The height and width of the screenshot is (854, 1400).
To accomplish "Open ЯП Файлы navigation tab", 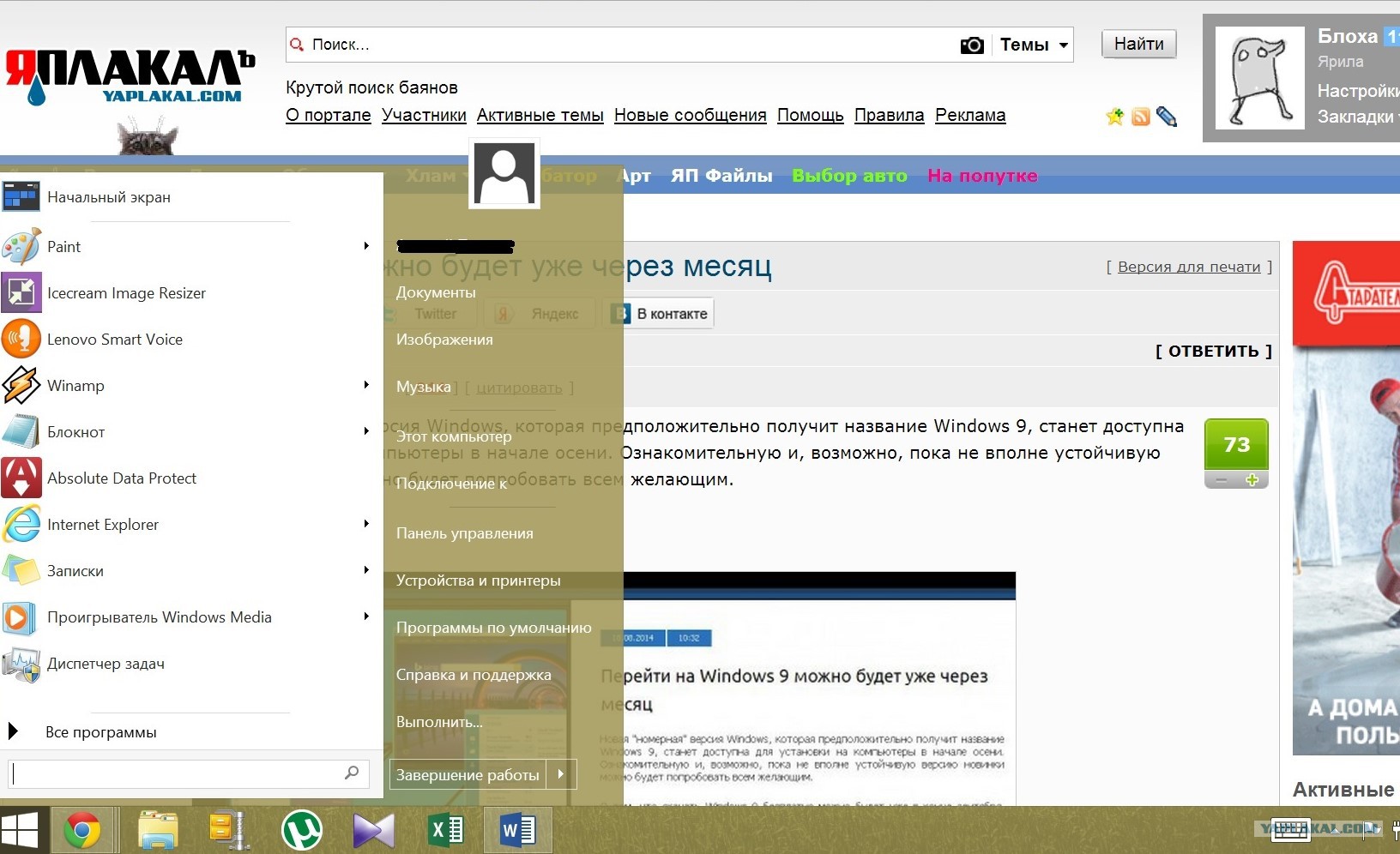I will [721, 176].
